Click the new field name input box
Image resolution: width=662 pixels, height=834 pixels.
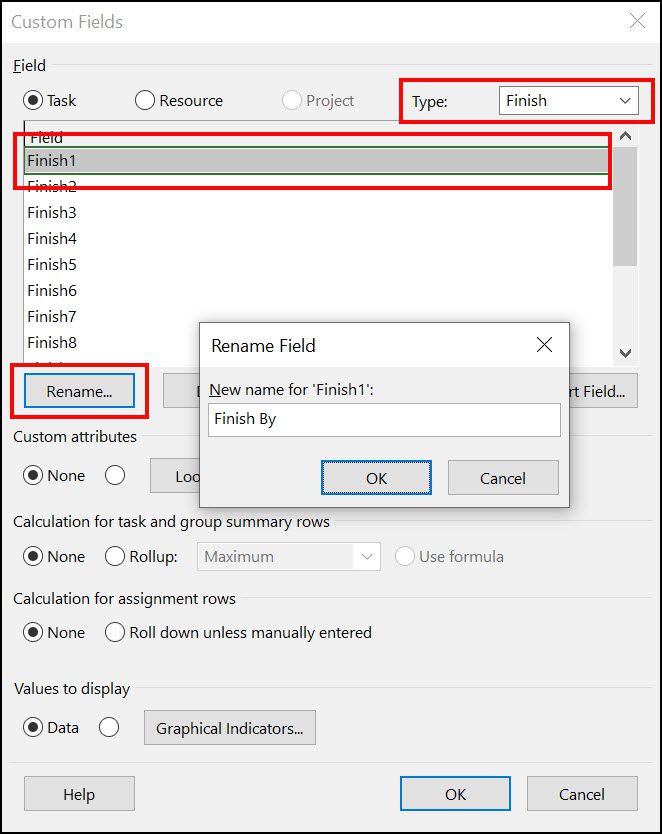coord(384,420)
